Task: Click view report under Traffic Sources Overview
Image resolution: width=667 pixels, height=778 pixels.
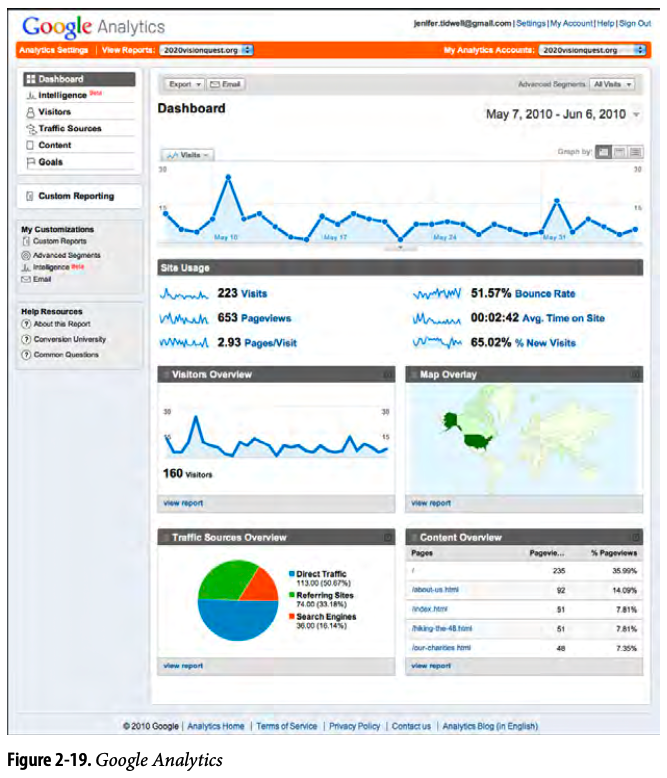Action: [x=183, y=666]
